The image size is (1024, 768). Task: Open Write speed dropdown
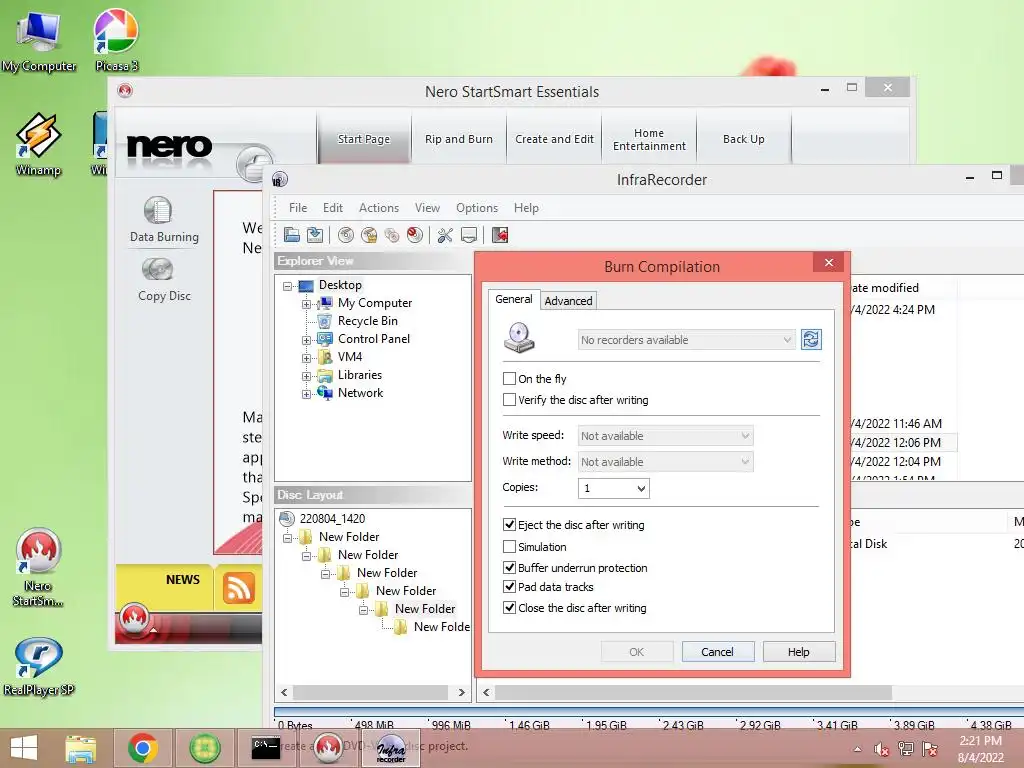[665, 436]
